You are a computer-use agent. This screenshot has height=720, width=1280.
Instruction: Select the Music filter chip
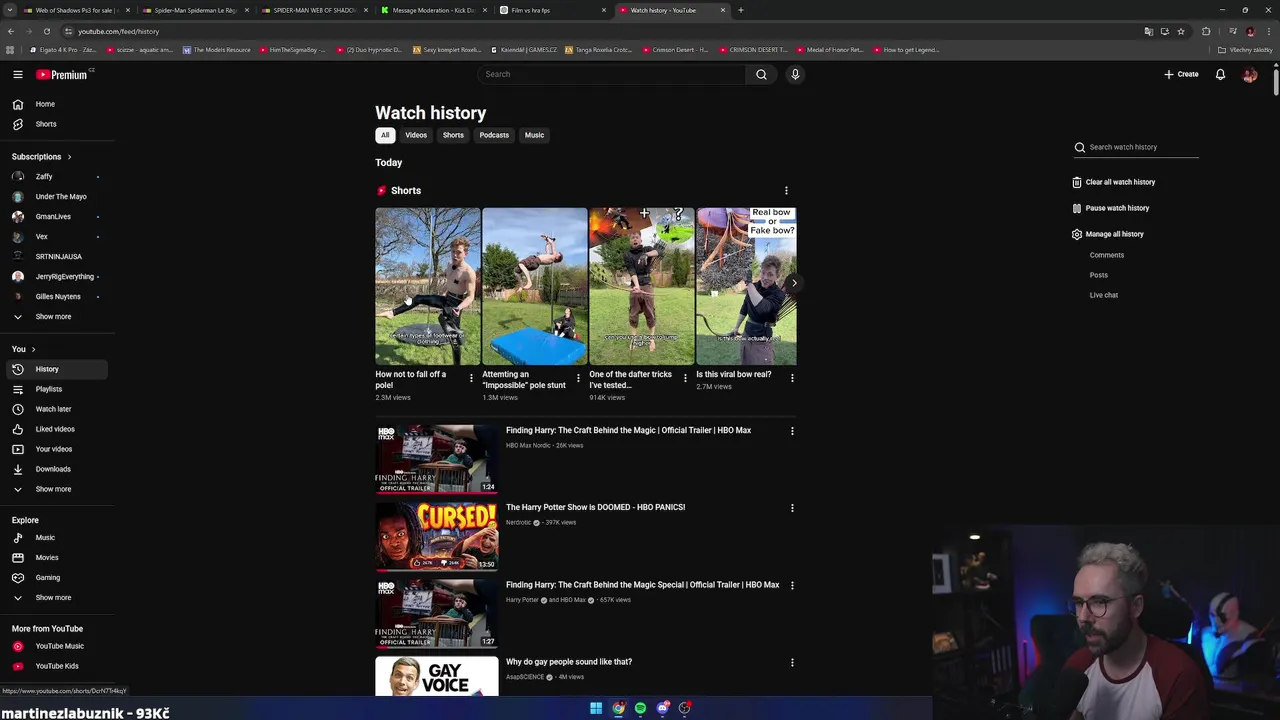pos(535,135)
